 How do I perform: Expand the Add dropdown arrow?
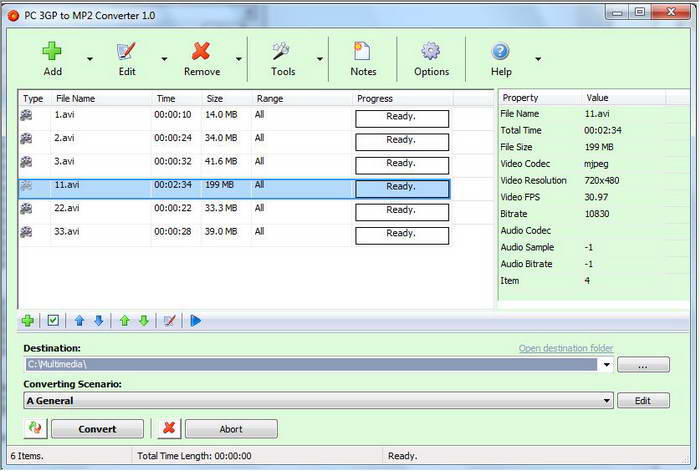pyautogui.click(x=90, y=59)
